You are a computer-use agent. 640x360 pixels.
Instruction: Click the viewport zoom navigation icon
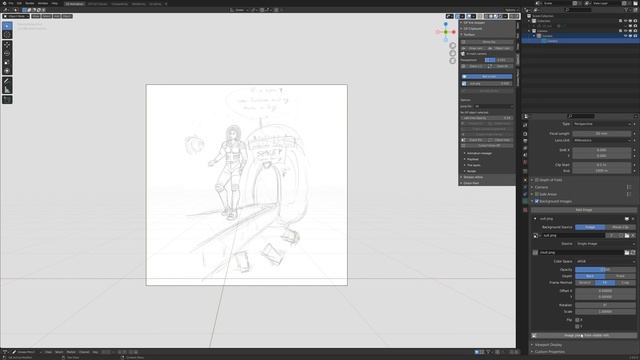pyautogui.click(x=453, y=46)
